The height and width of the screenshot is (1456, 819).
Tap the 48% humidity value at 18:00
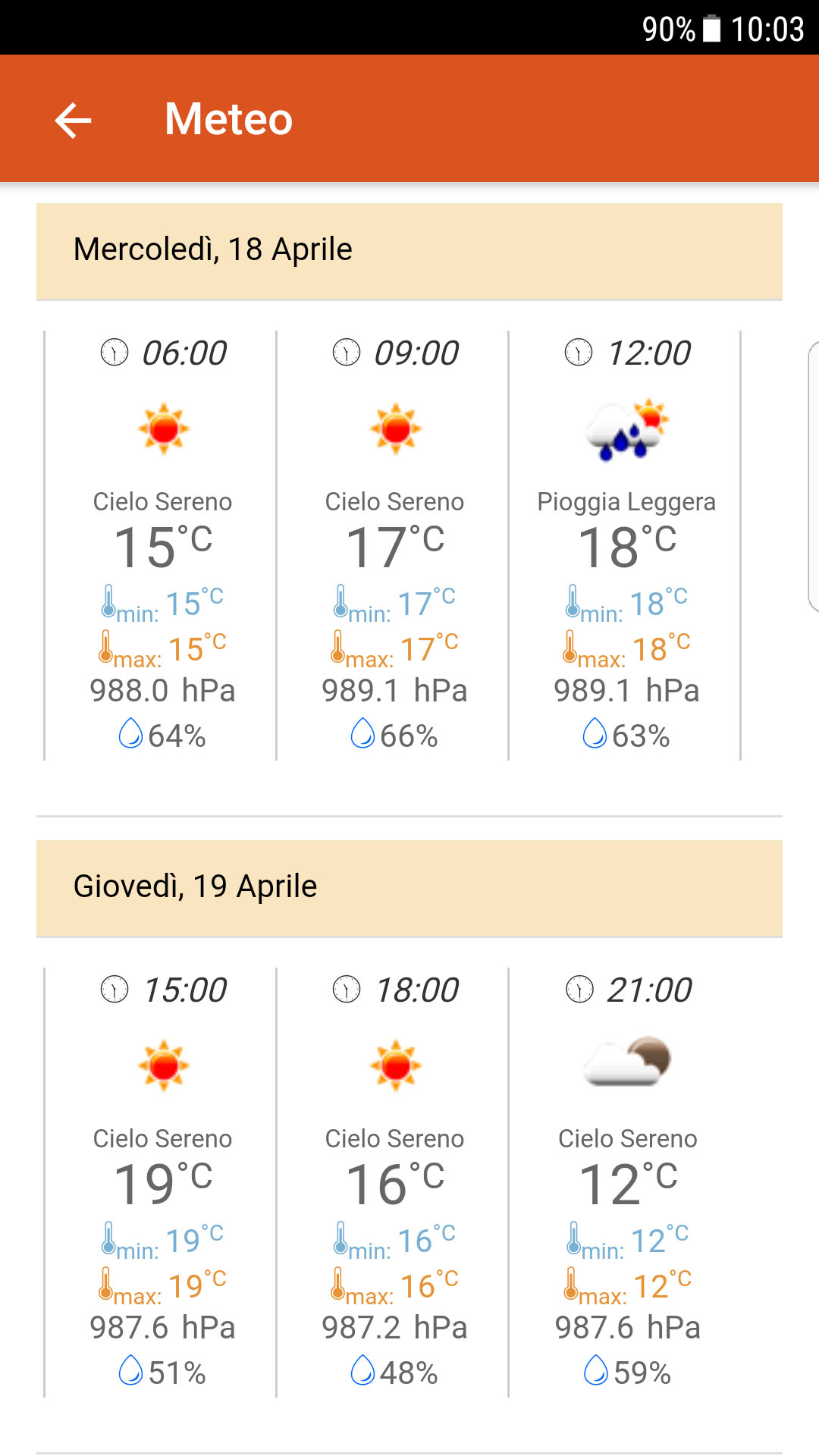pyautogui.click(x=409, y=1373)
